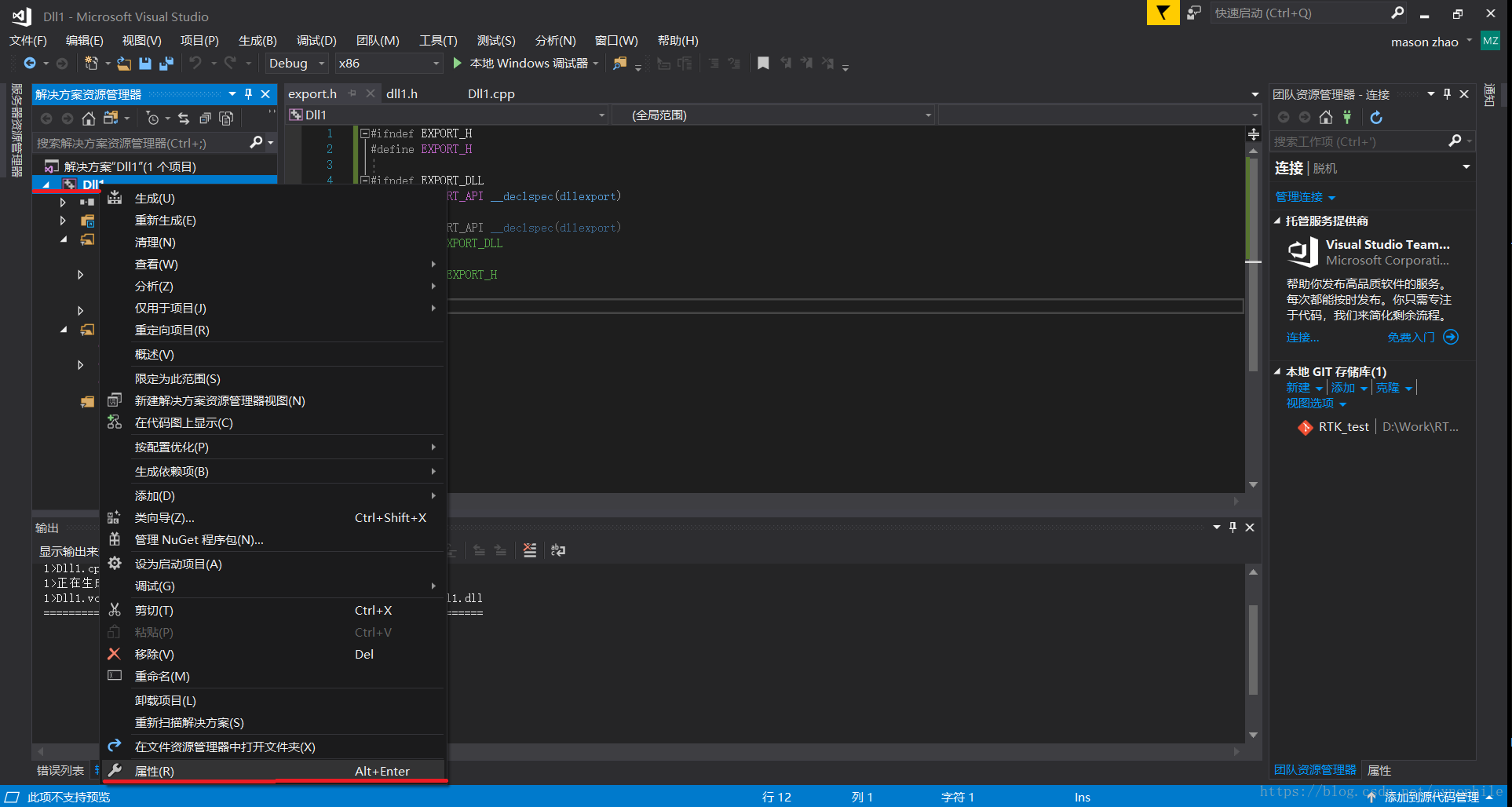Click the search magnifier in Solution Explorer search box

[x=256, y=142]
